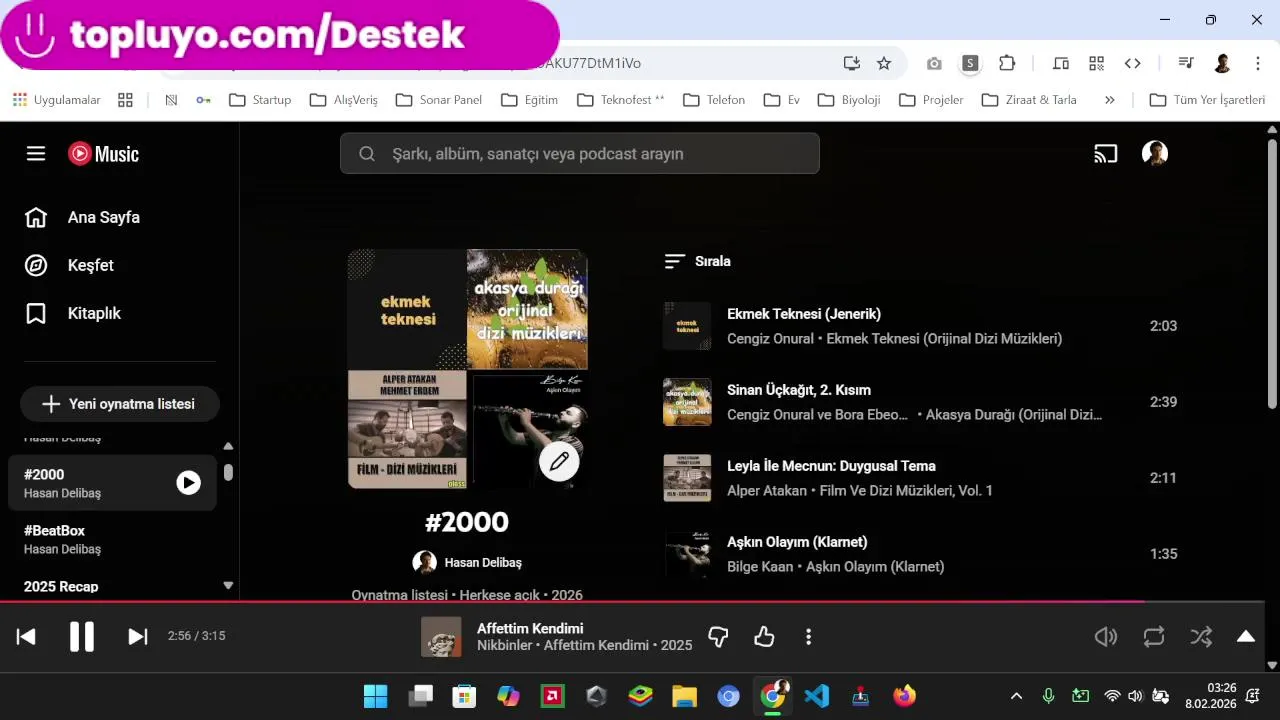This screenshot has height=720, width=1280.
Task: Click the Cast to device icon
Action: coord(1105,153)
